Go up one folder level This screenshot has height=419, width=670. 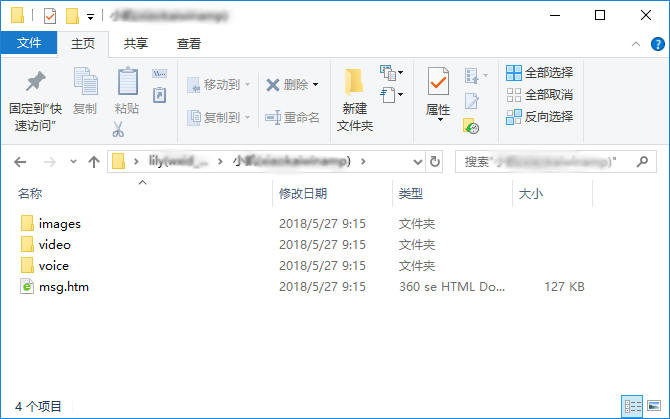coord(94,162)
